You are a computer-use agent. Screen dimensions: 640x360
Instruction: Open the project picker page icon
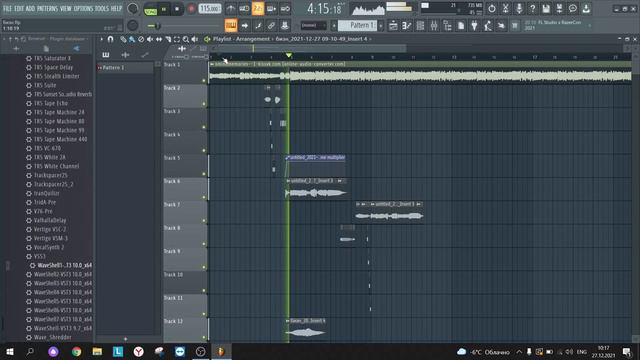(461, 26)
